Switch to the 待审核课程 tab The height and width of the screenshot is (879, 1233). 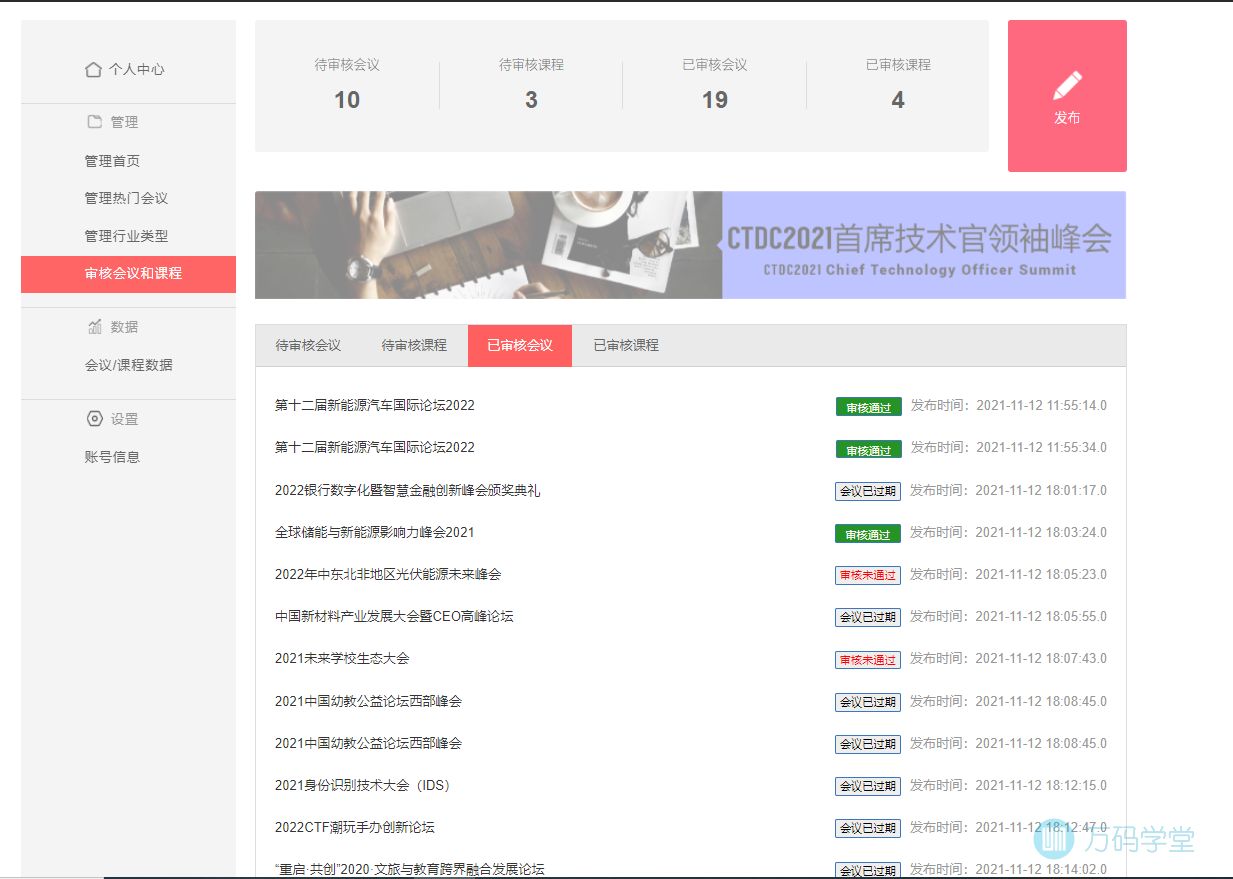pos(414,346)
